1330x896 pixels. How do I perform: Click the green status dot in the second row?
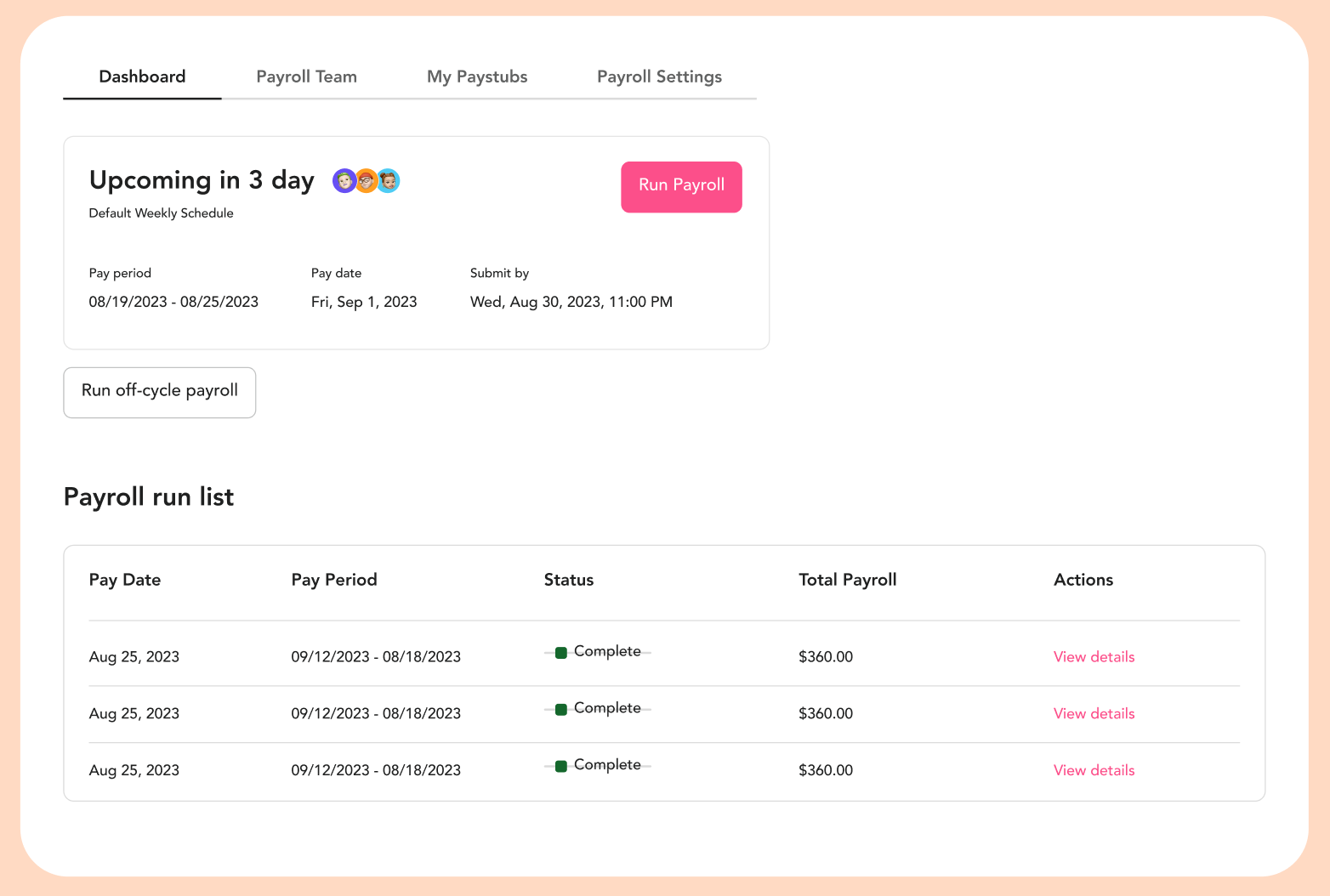pos(560,709)
